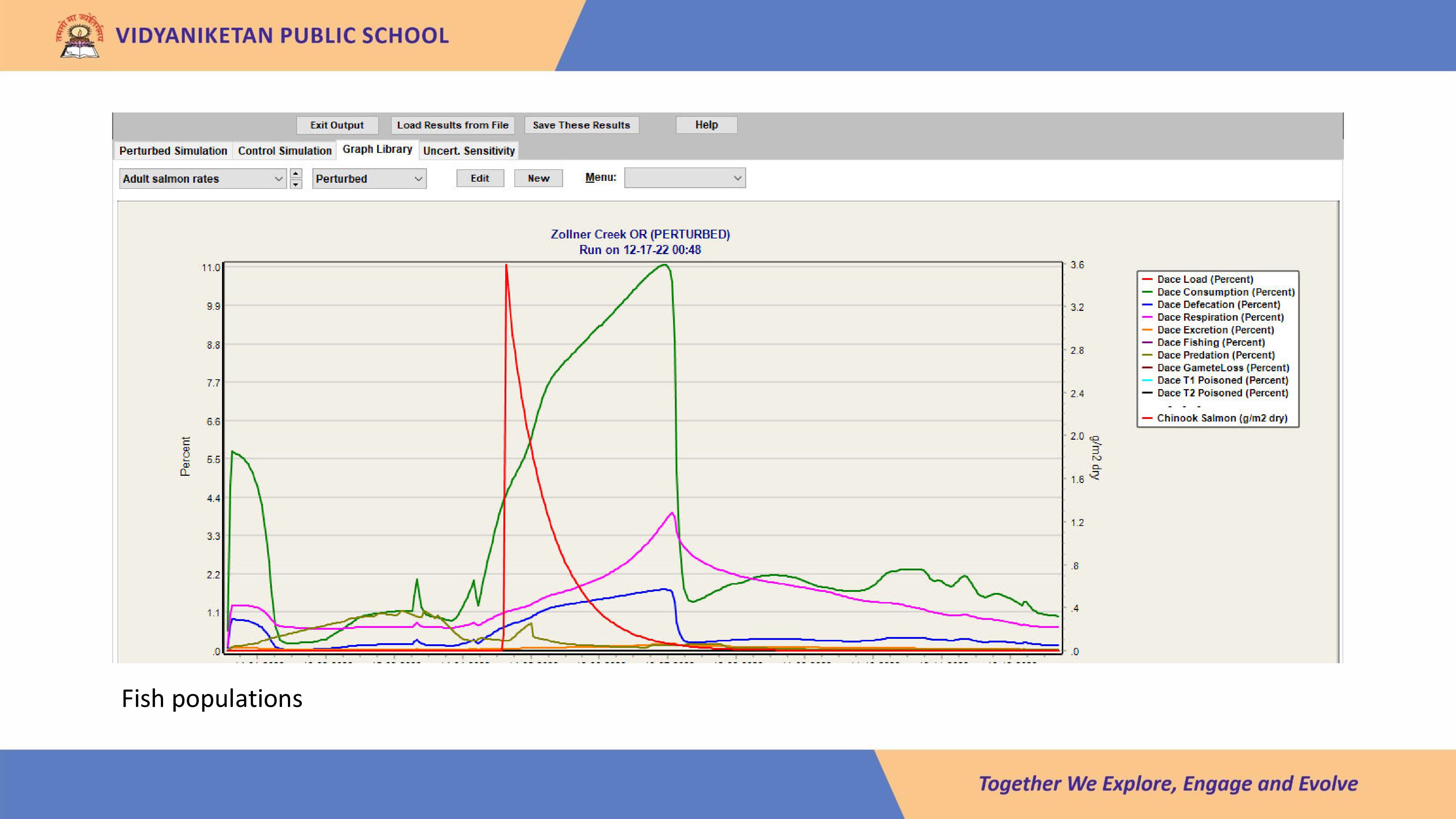Click Save These Results button

click(x=581, y=125)
